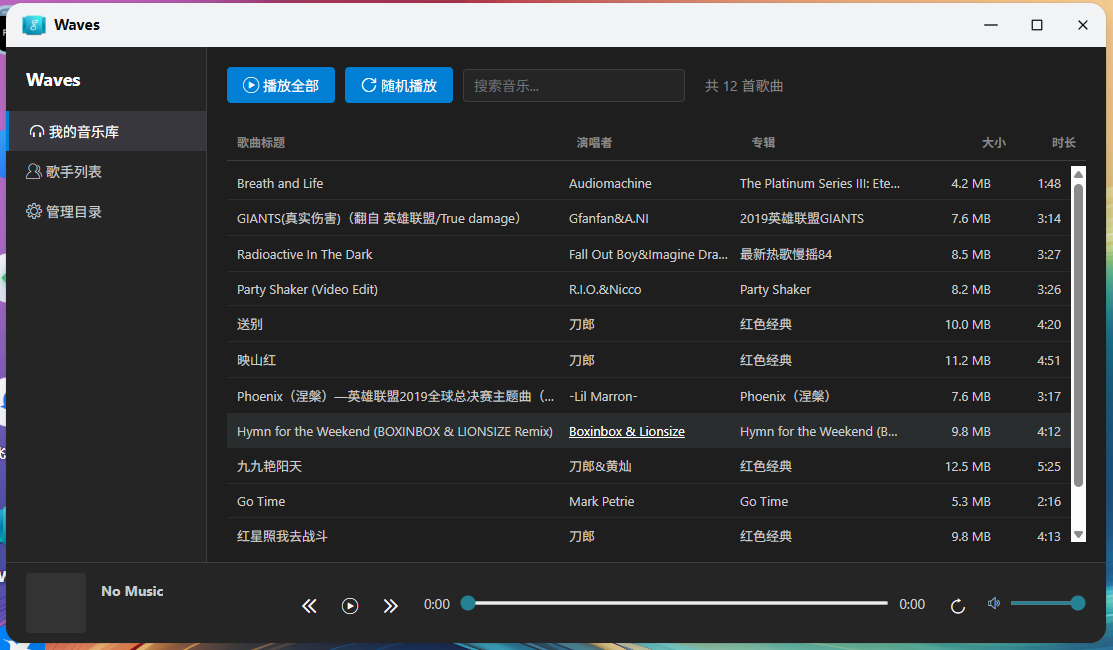This screenshot has height=650, width=1113.
Task: Click the playback progress bar track
Action: click(x=677, y=603)
